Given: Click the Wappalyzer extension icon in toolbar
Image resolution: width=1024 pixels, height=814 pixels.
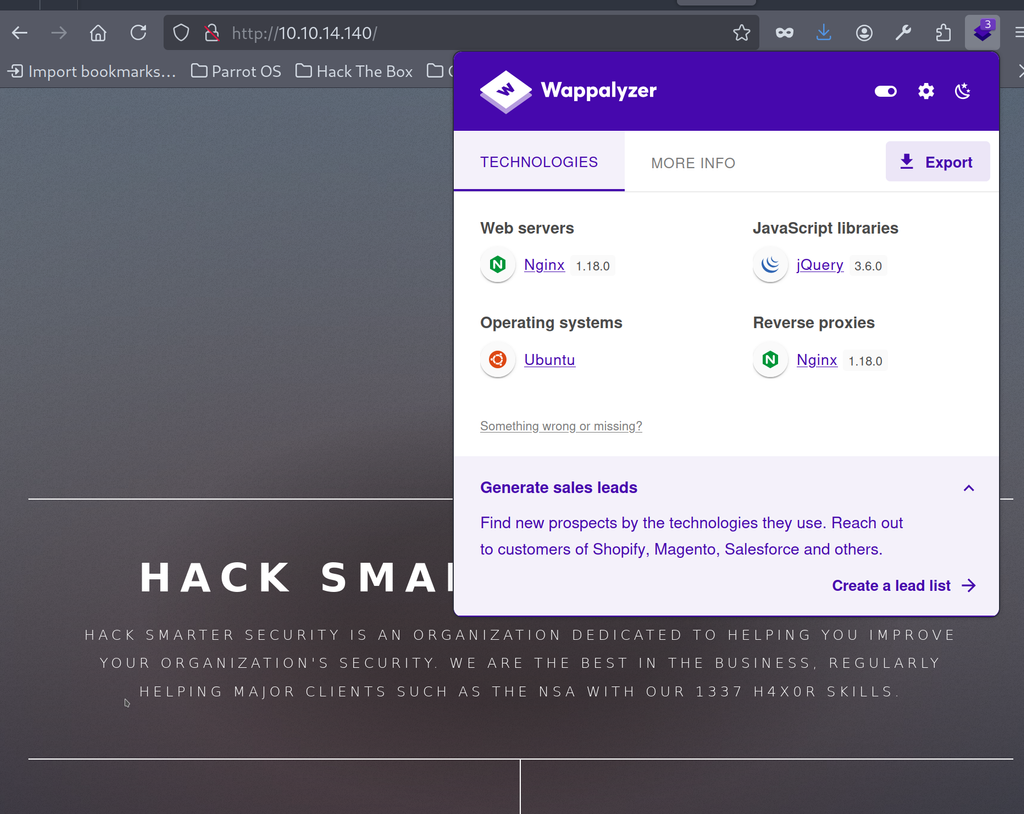Looking at the screenshot, I should point(982,33).
